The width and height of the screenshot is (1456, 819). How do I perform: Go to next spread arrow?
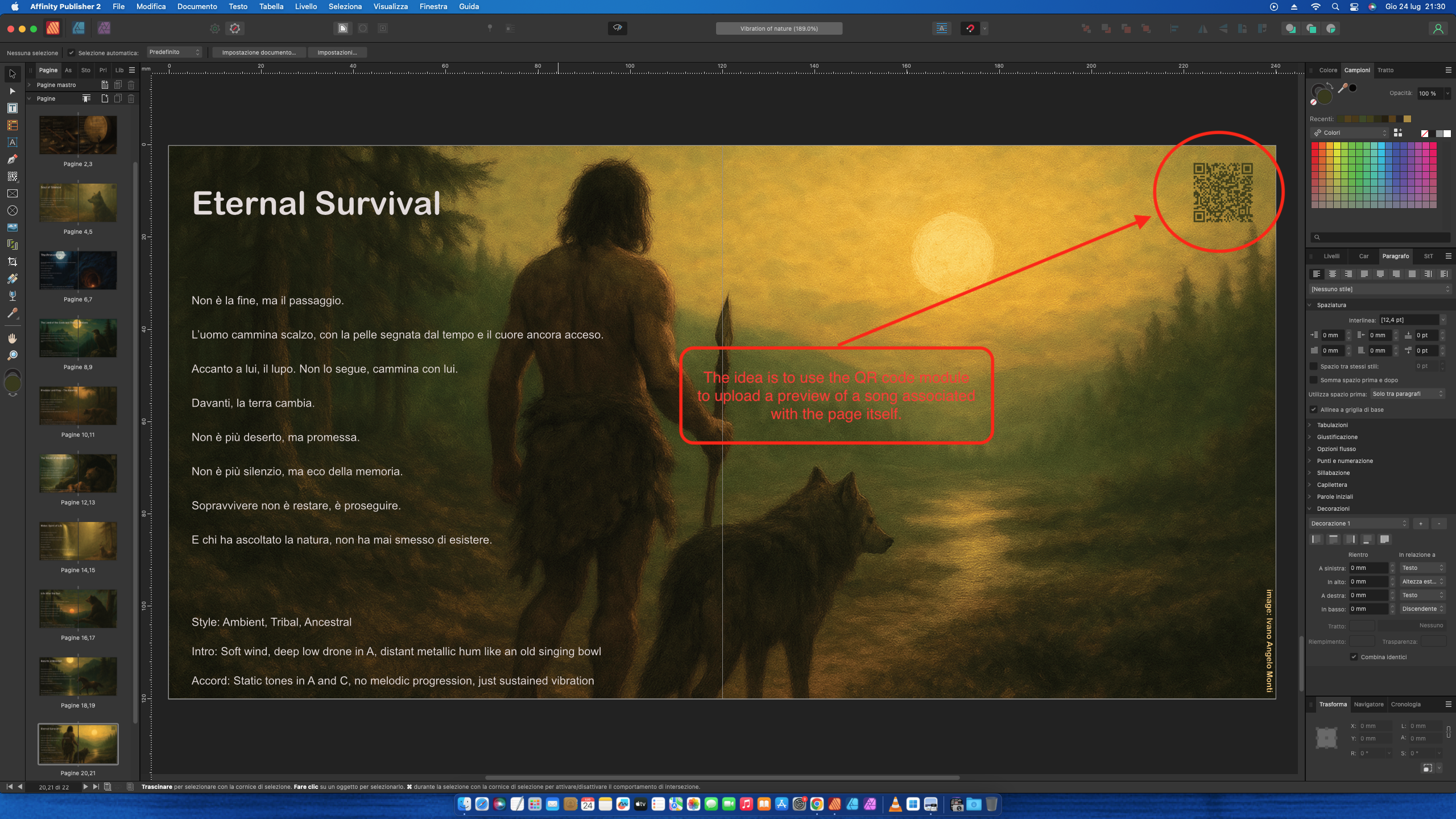click(x=85, y=787)
